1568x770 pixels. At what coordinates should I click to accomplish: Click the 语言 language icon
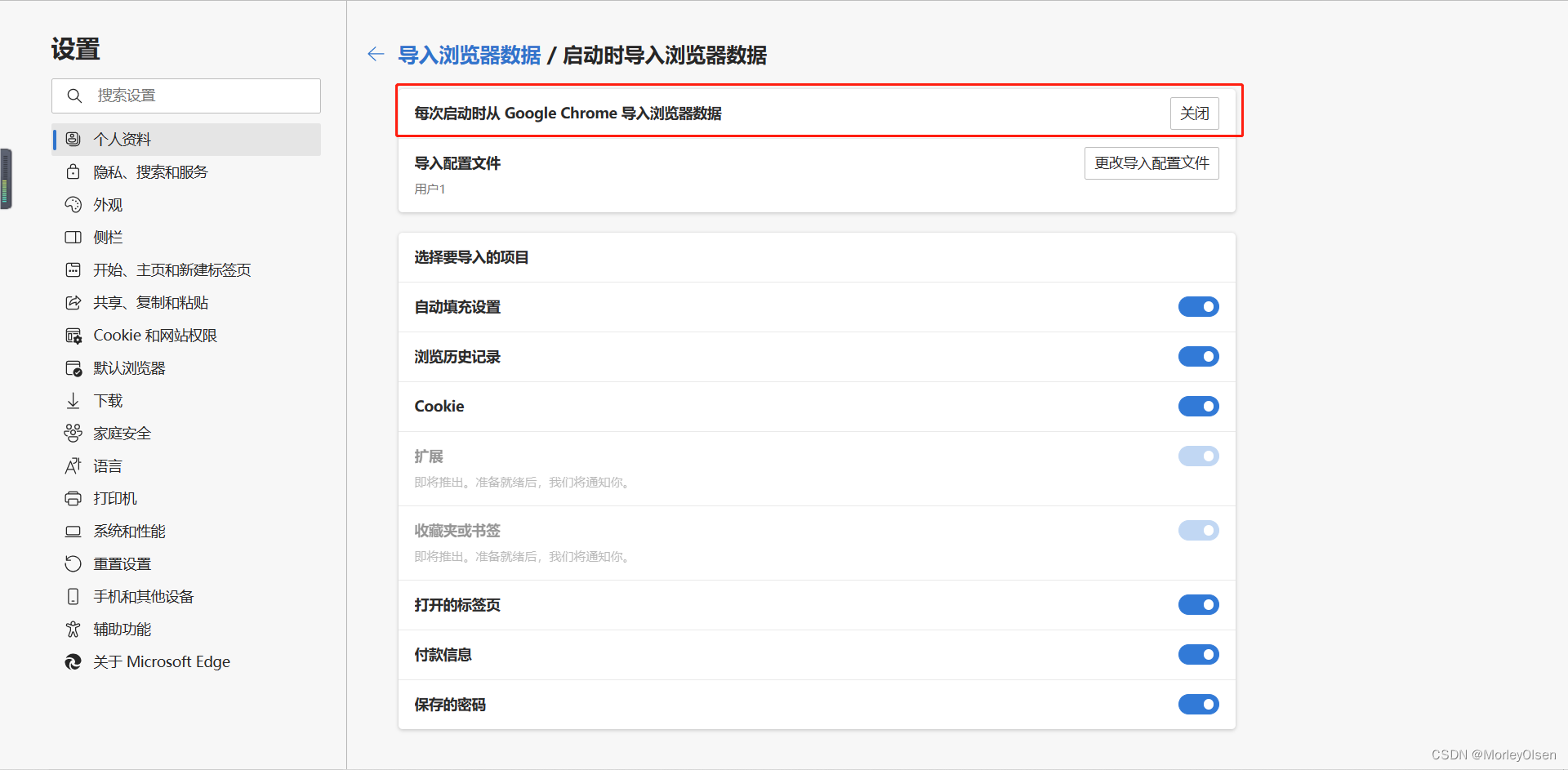click(73, 465)
